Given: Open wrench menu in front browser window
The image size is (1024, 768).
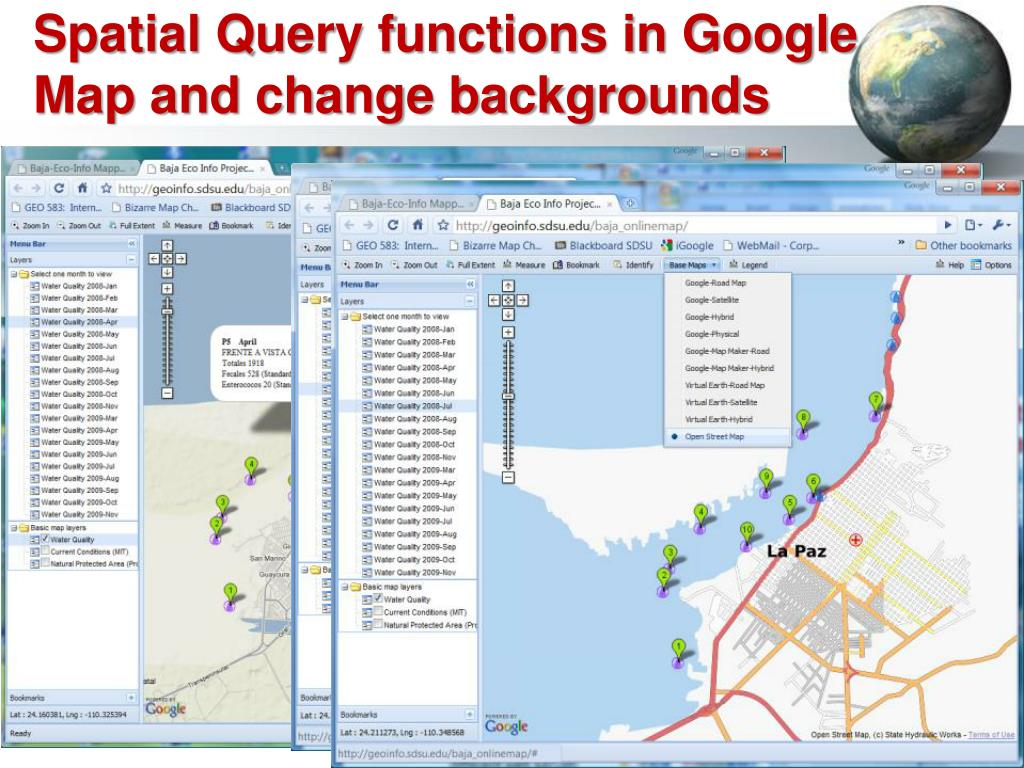Looking at the screenshot, I should coord(1000,225).
